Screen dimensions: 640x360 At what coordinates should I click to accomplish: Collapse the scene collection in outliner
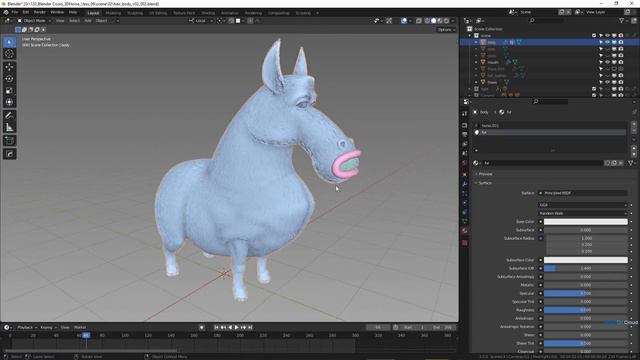[470, 36]
